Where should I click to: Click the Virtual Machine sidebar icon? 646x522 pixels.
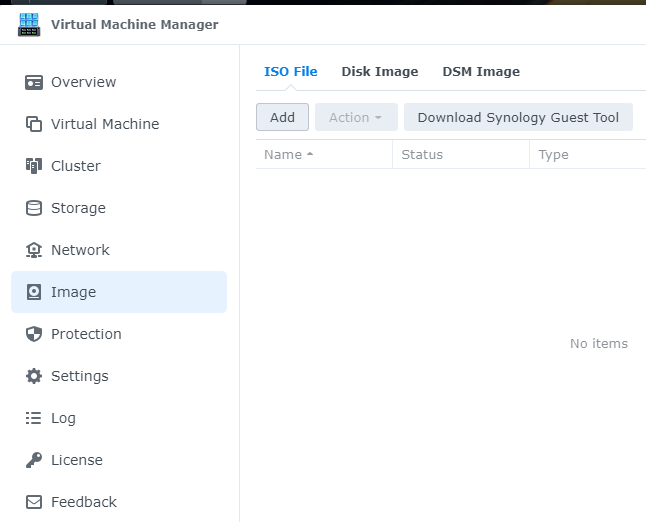pos(34,124)
